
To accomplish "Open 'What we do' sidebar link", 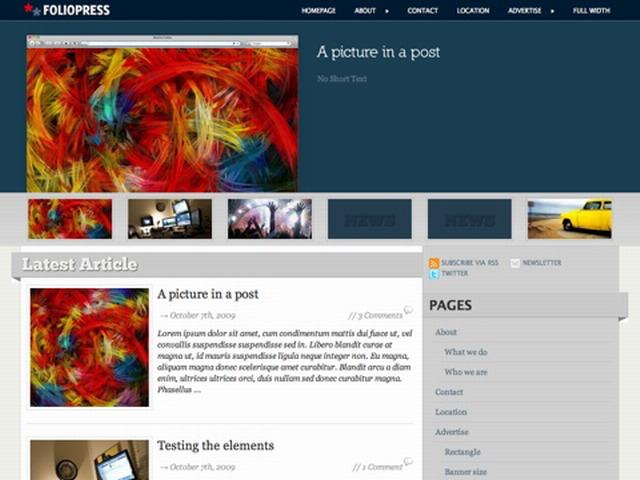I will pyautogui.click(x=466, y=352).
